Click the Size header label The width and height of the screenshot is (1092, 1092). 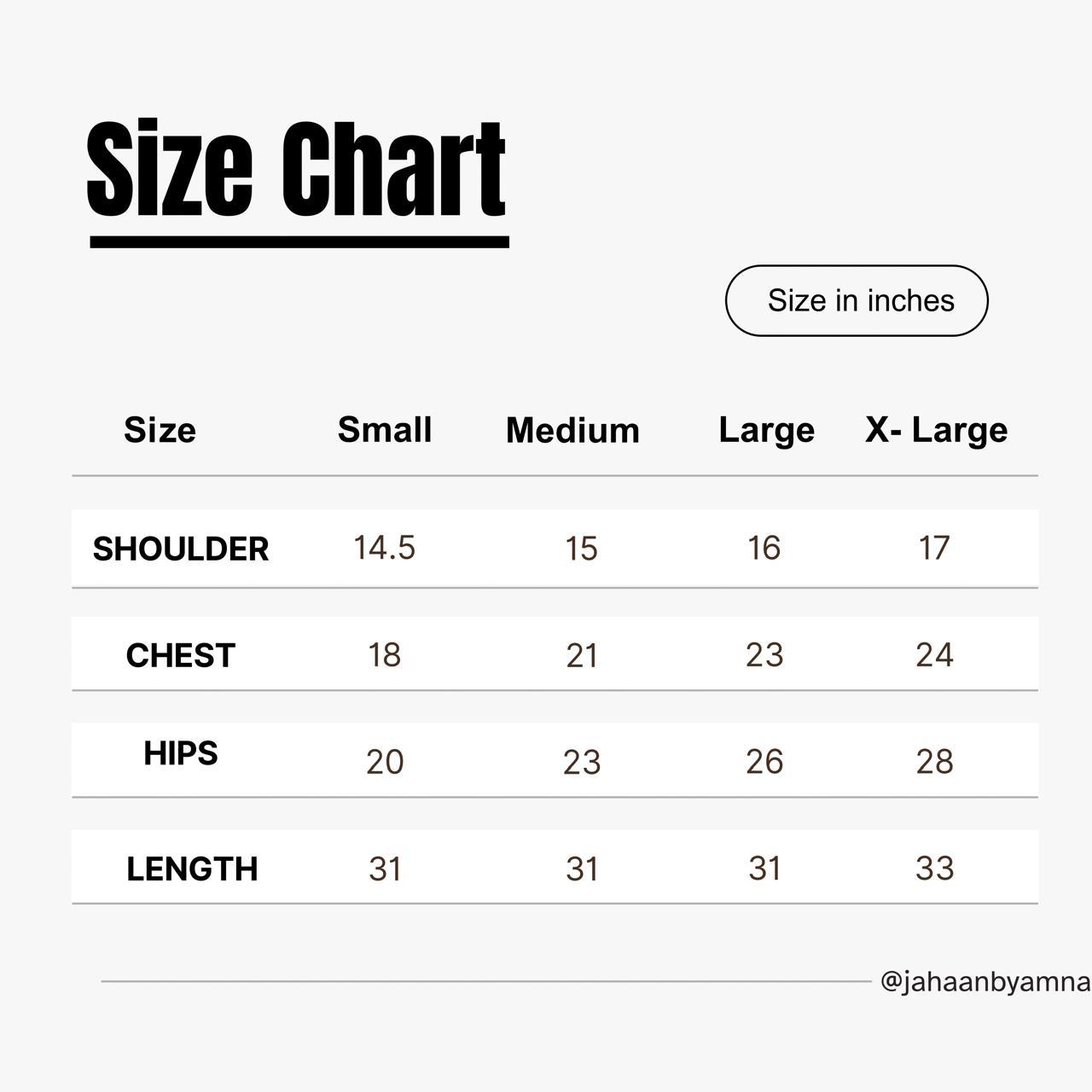click(x=160, y=430)
